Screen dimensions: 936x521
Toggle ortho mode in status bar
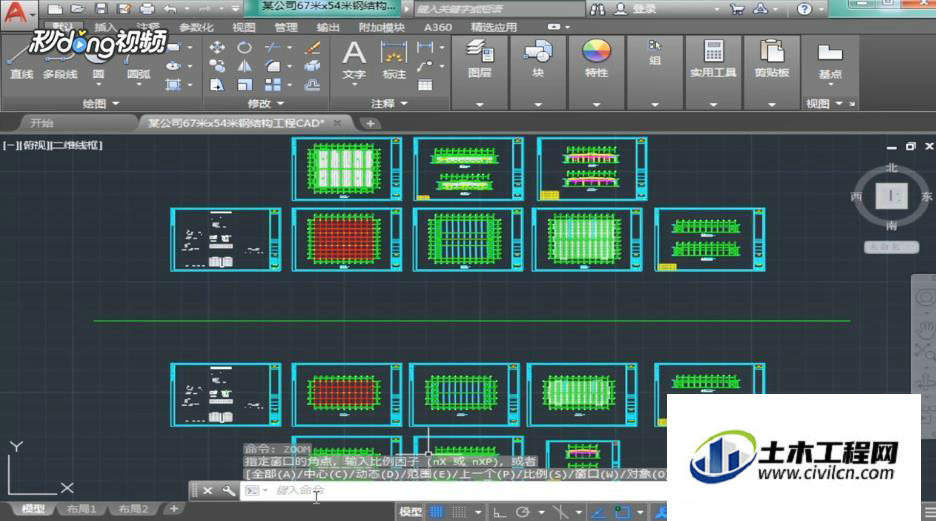pos(500,512)
